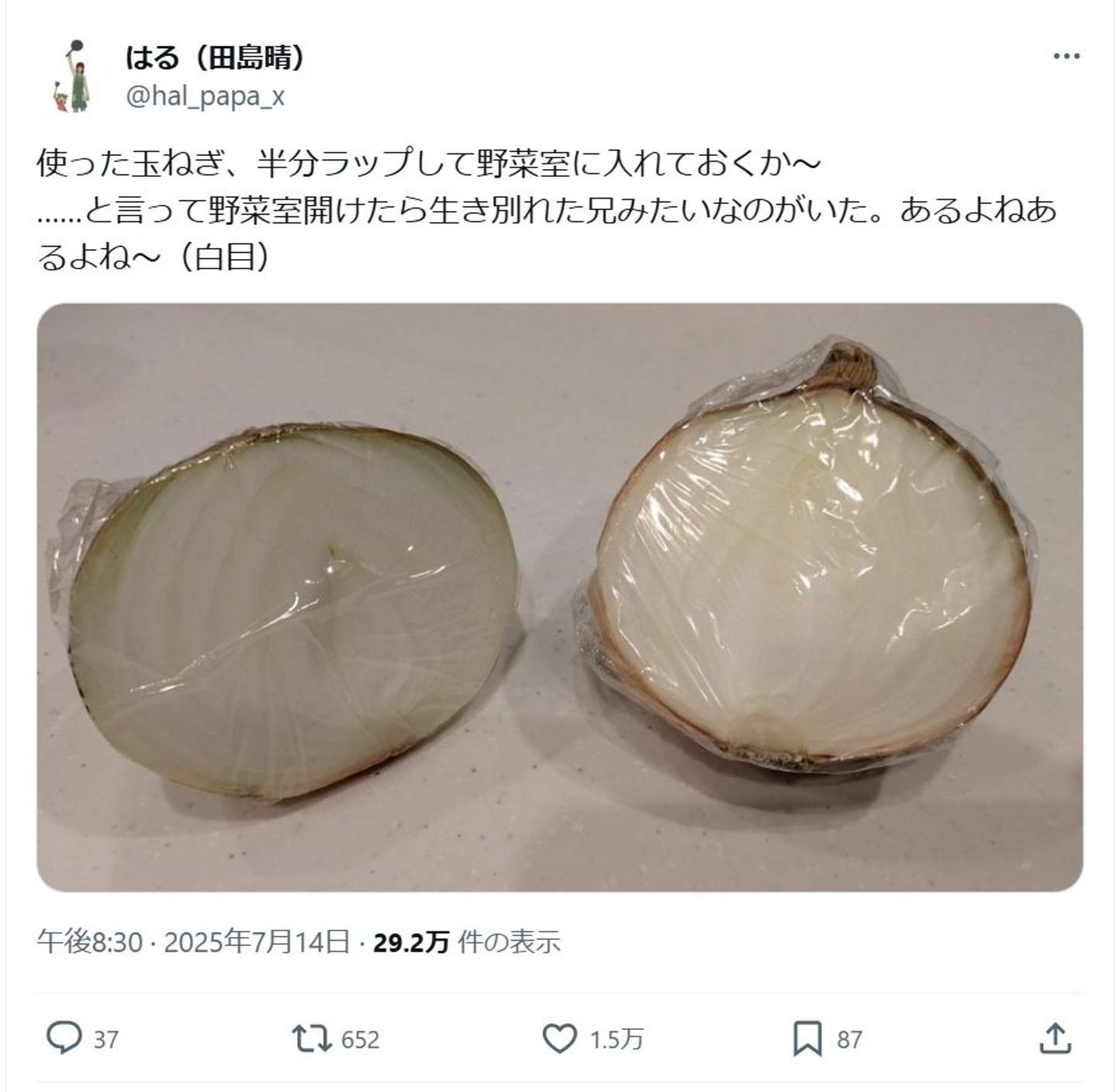The width and height of the screenshot is (1117, 1092).
Task: Open the reply speech bubble icon
Action: click(x=64, y=1038)
